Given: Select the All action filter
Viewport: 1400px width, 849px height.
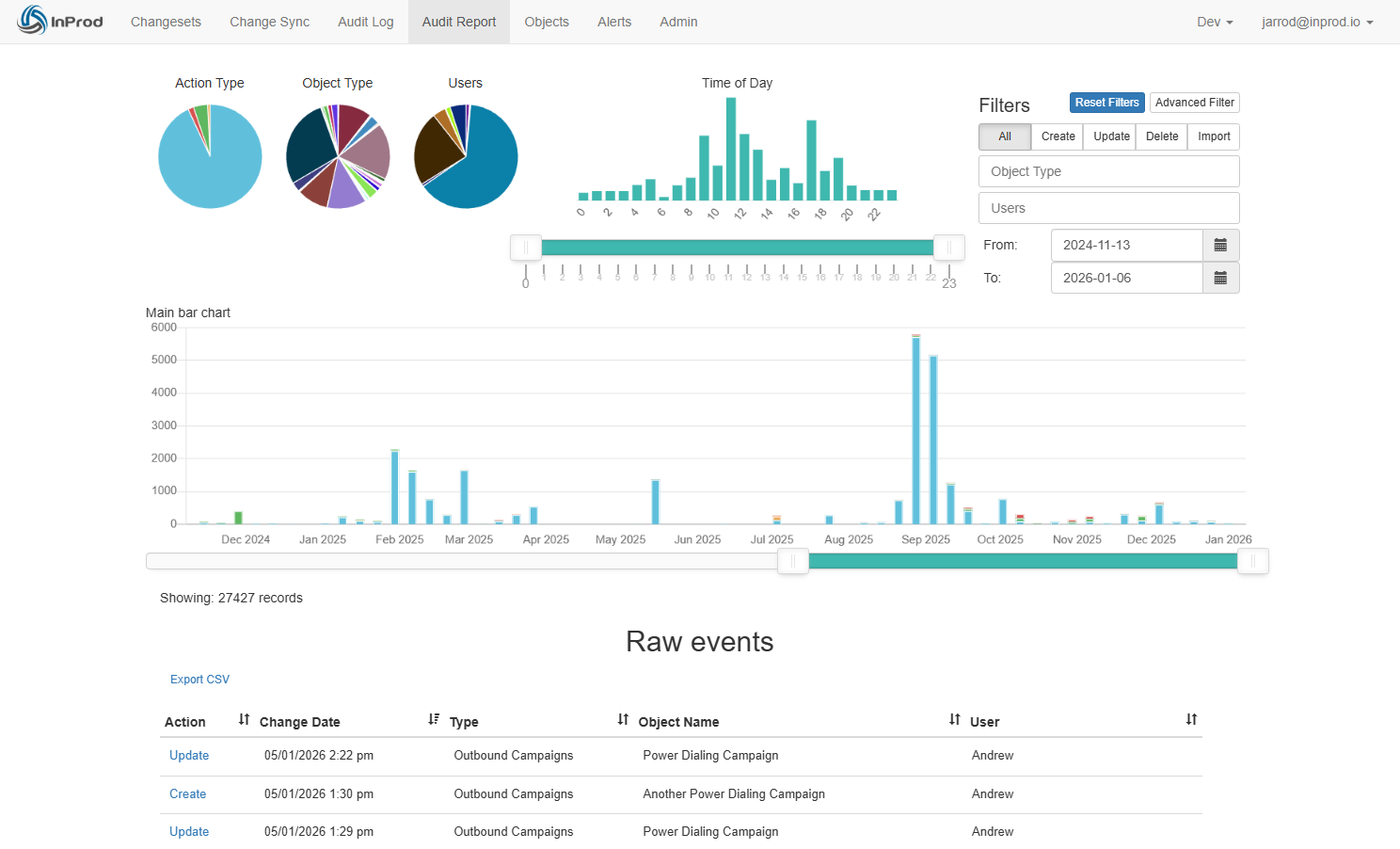Looking at the screenshot, I should pyautogui.click(x=1005, y=136).
